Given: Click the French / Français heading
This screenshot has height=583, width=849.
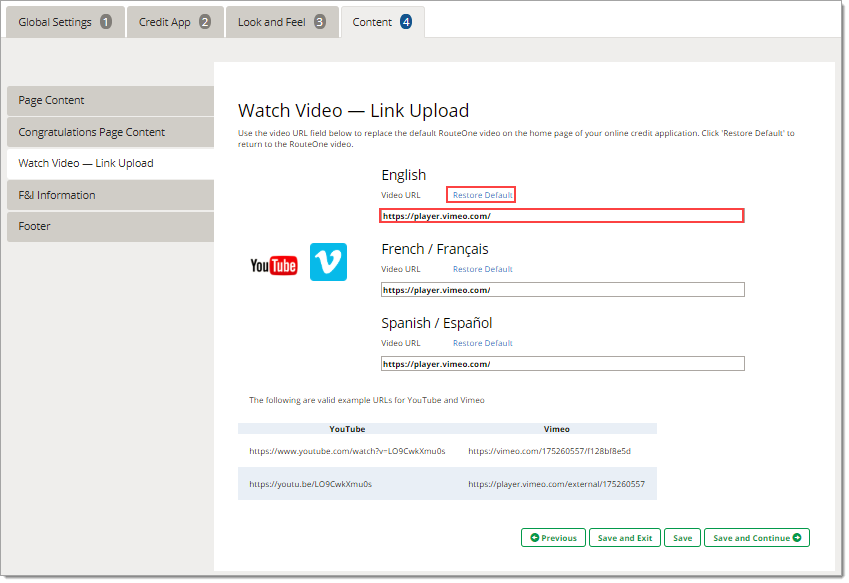Looking at the screenshot, I should (x=435, y=249).
